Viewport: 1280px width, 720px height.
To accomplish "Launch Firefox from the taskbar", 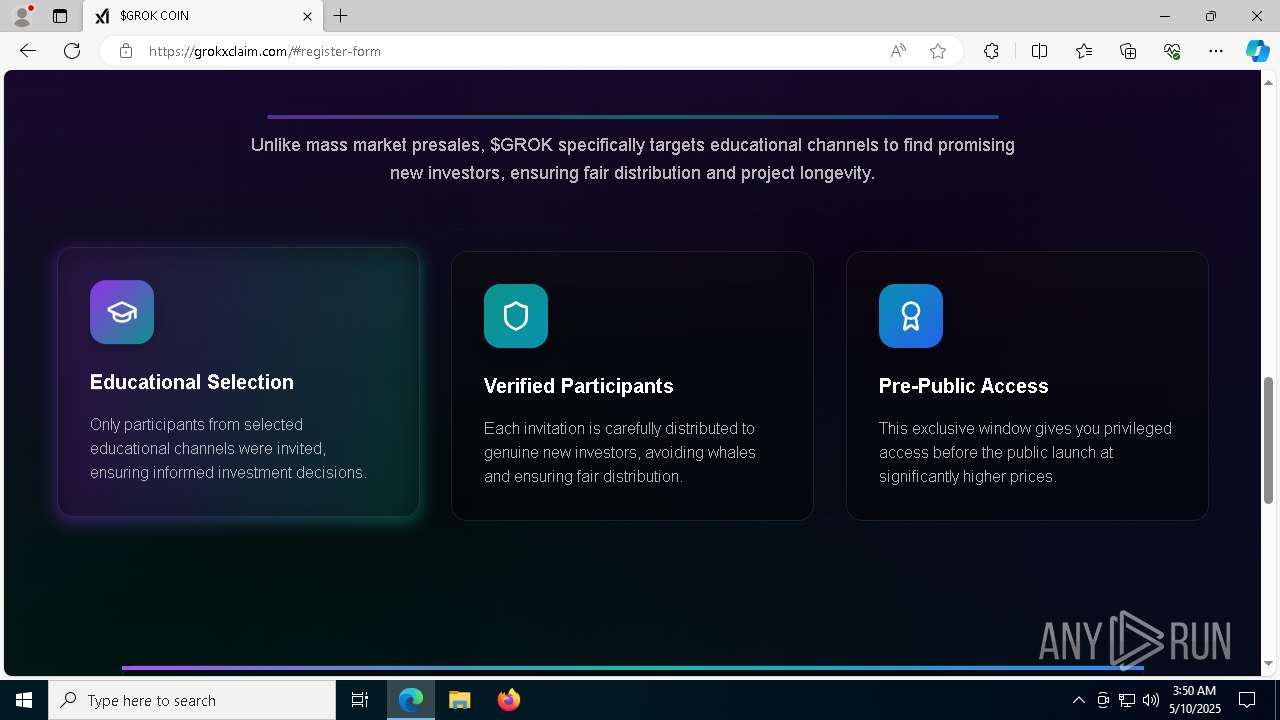I will [508, 700].
